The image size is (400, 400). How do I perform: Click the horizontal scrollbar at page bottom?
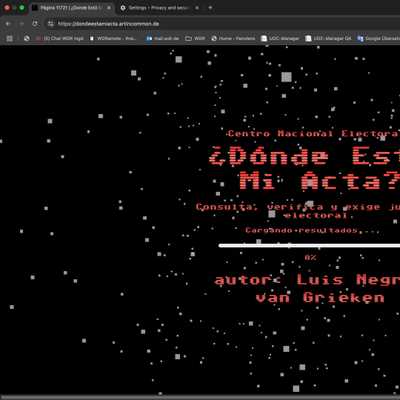tap(200, 398)
